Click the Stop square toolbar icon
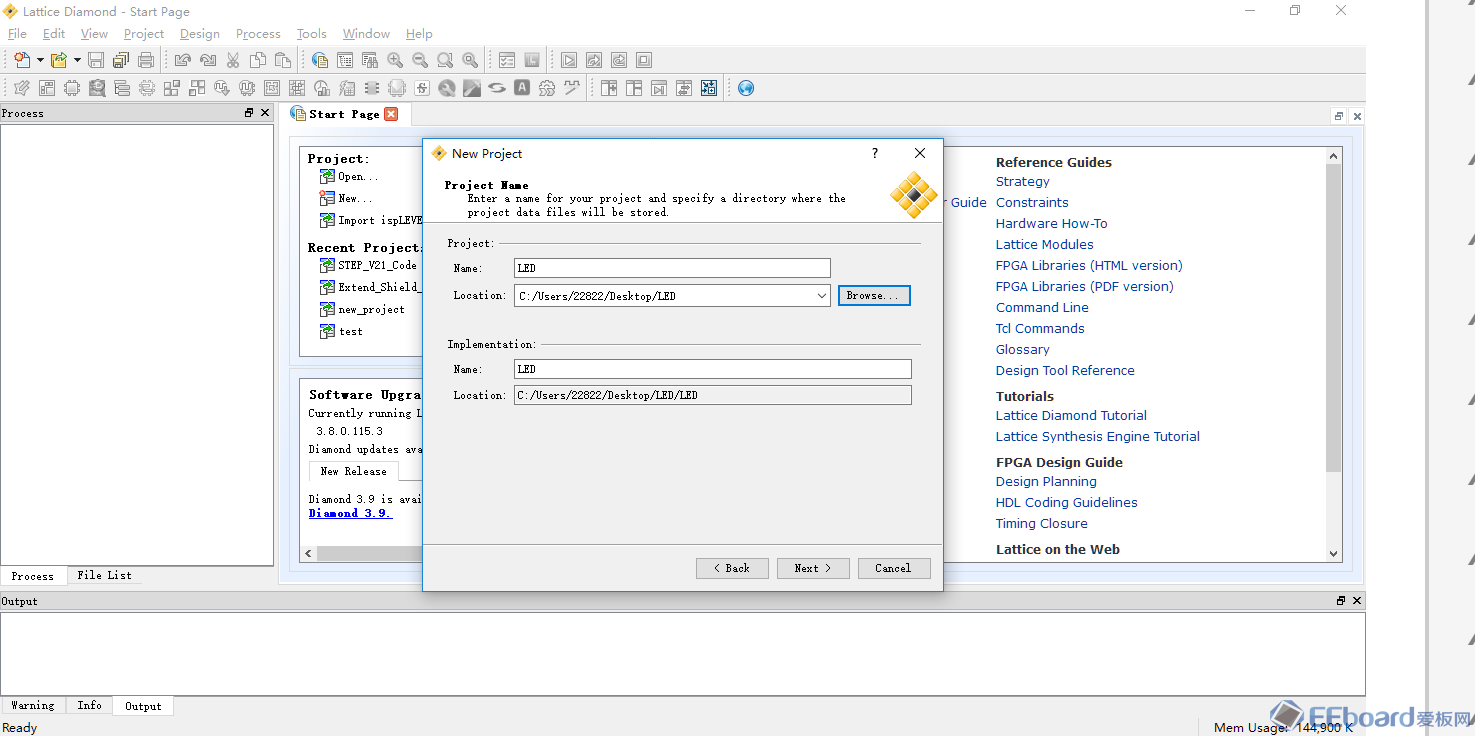 click(644, 60)
